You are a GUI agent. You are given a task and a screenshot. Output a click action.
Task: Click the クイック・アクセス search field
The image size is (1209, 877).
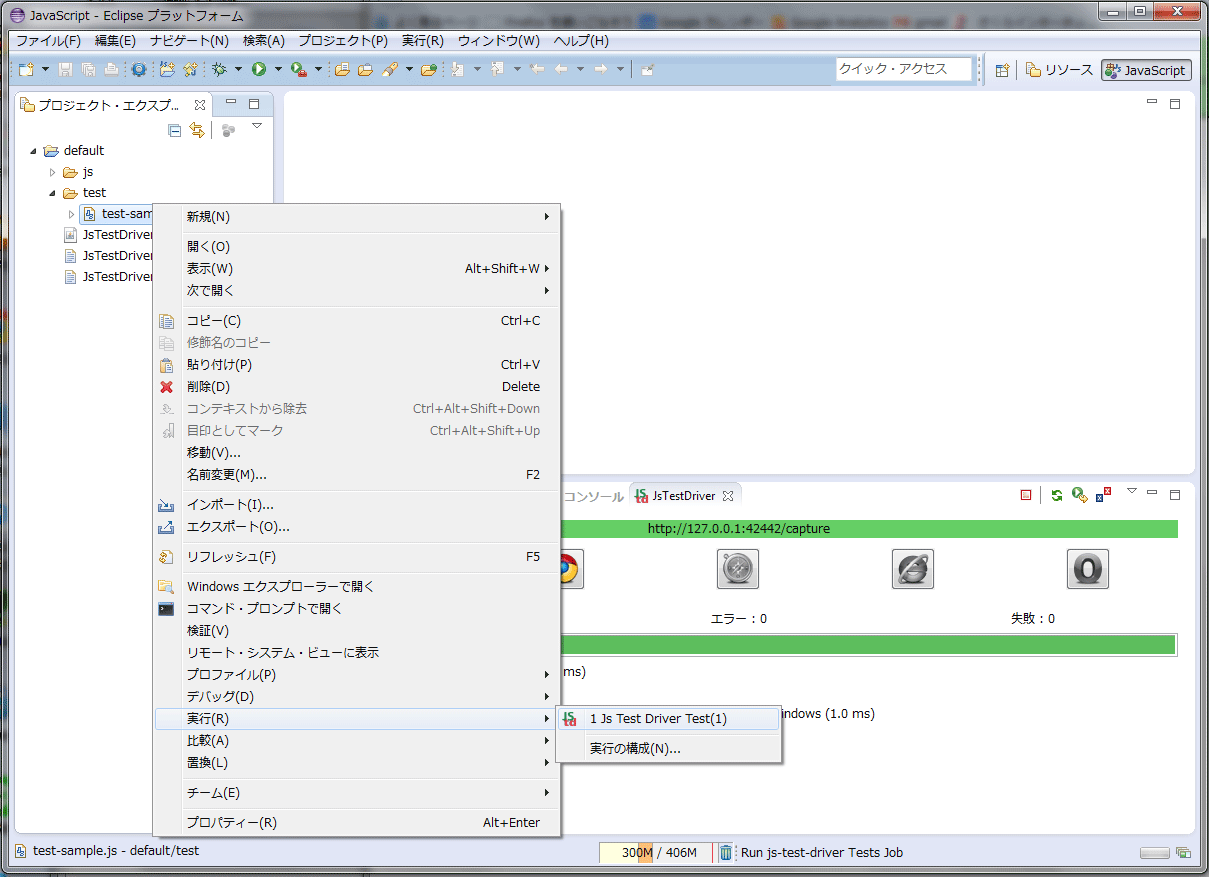coord(904,69)
